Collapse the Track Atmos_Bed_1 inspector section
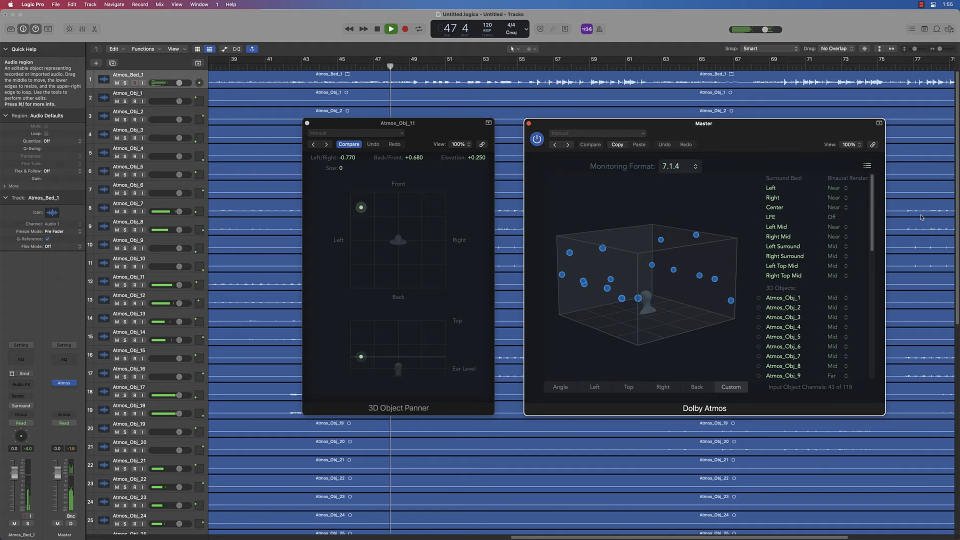The height and width of the screenshot is (540, 960). (x=6, y=198)
